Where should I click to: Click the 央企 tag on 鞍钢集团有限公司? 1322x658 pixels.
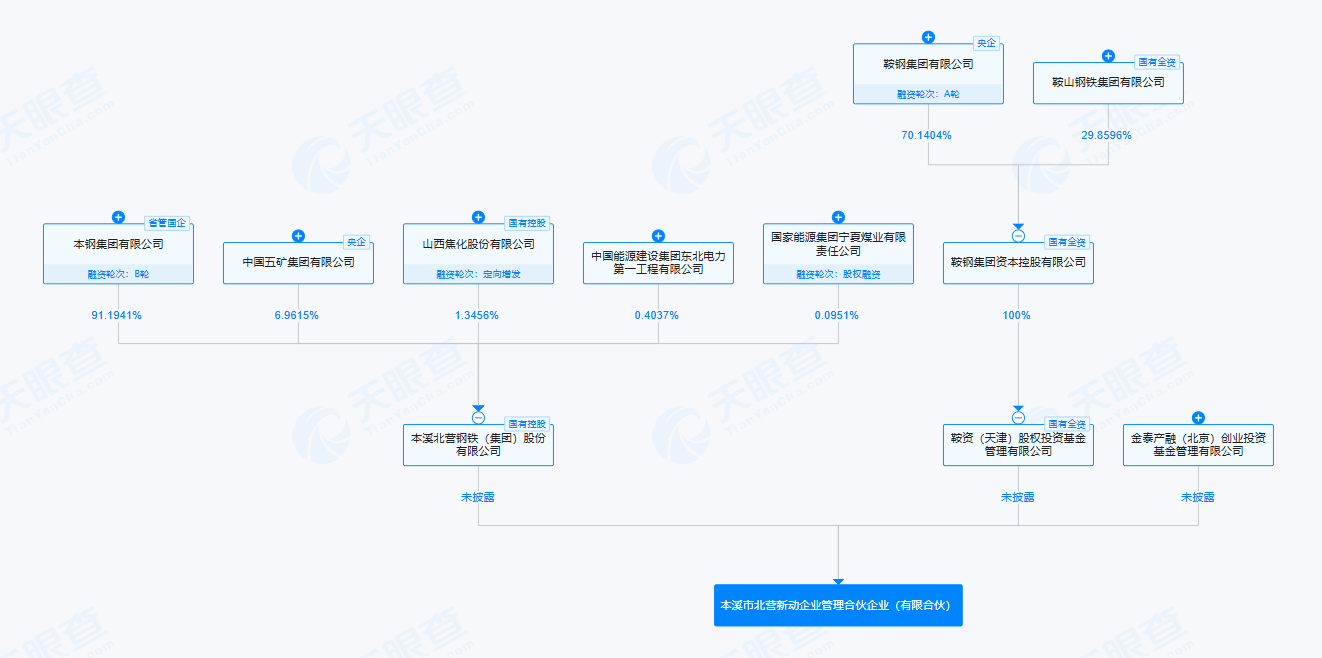pyautogui.click(x=987, y=43)
